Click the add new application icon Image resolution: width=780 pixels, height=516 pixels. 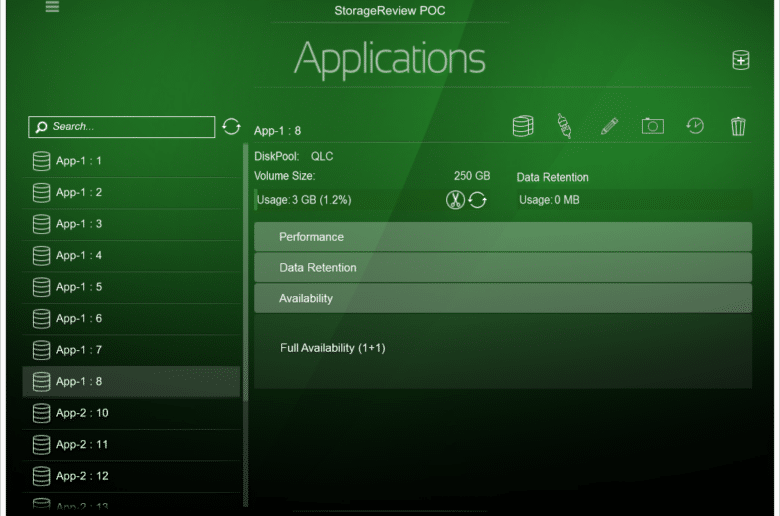point(740,60)
